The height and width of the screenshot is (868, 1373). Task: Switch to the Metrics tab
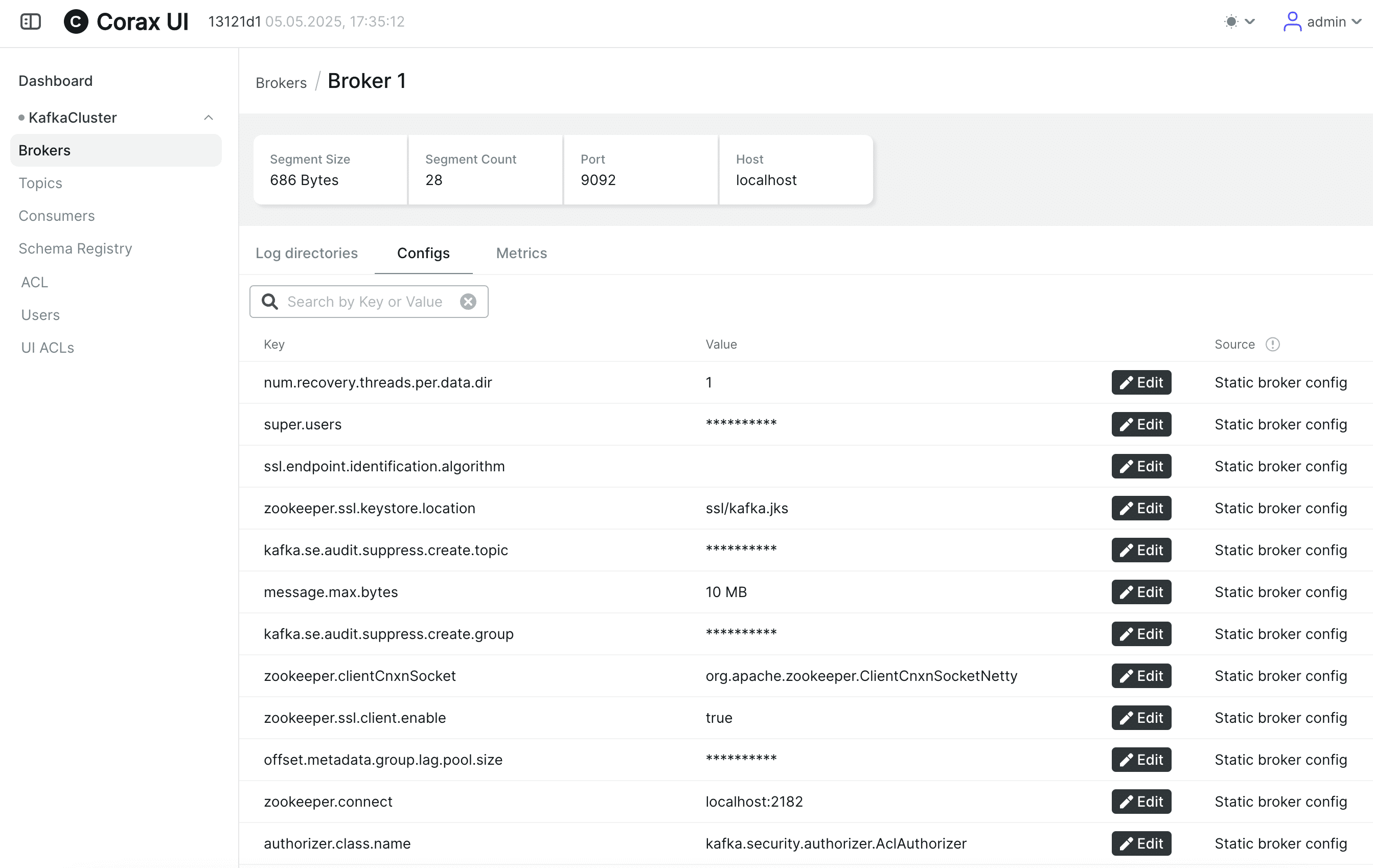(522, 253)
